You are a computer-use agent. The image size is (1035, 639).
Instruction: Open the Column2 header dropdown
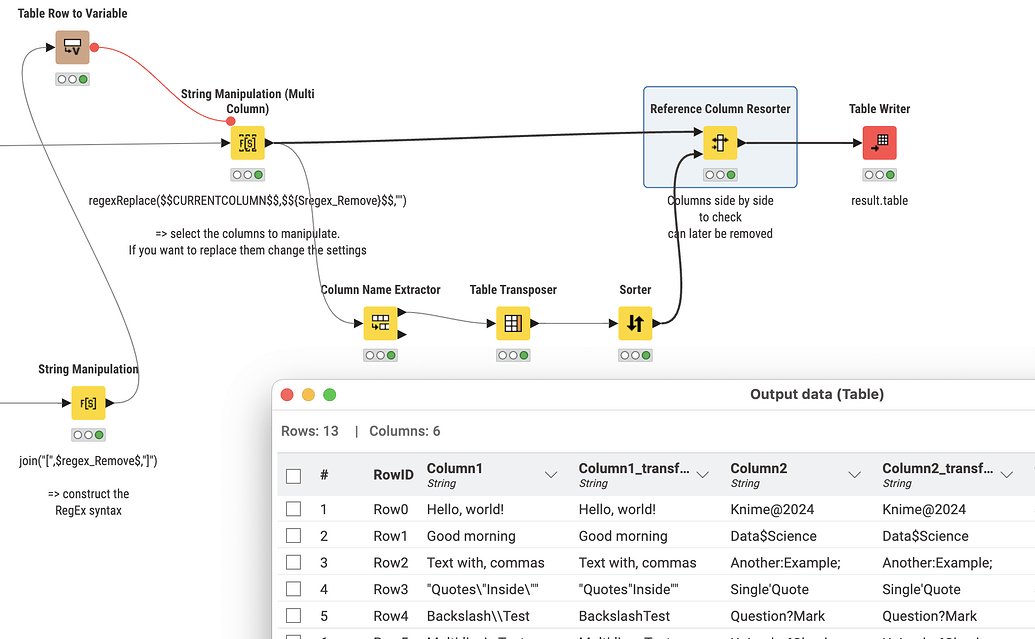(x=855, y=475)
